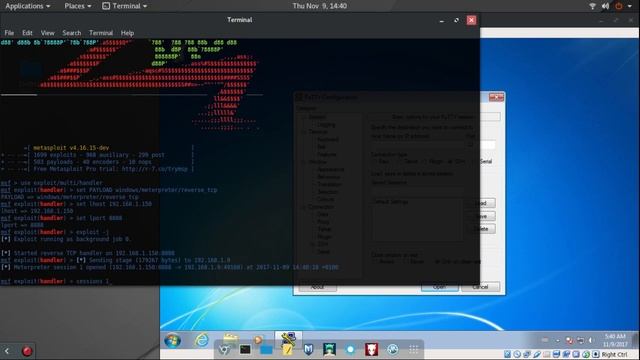Click the power icon in top bar

tap(619, 6)
